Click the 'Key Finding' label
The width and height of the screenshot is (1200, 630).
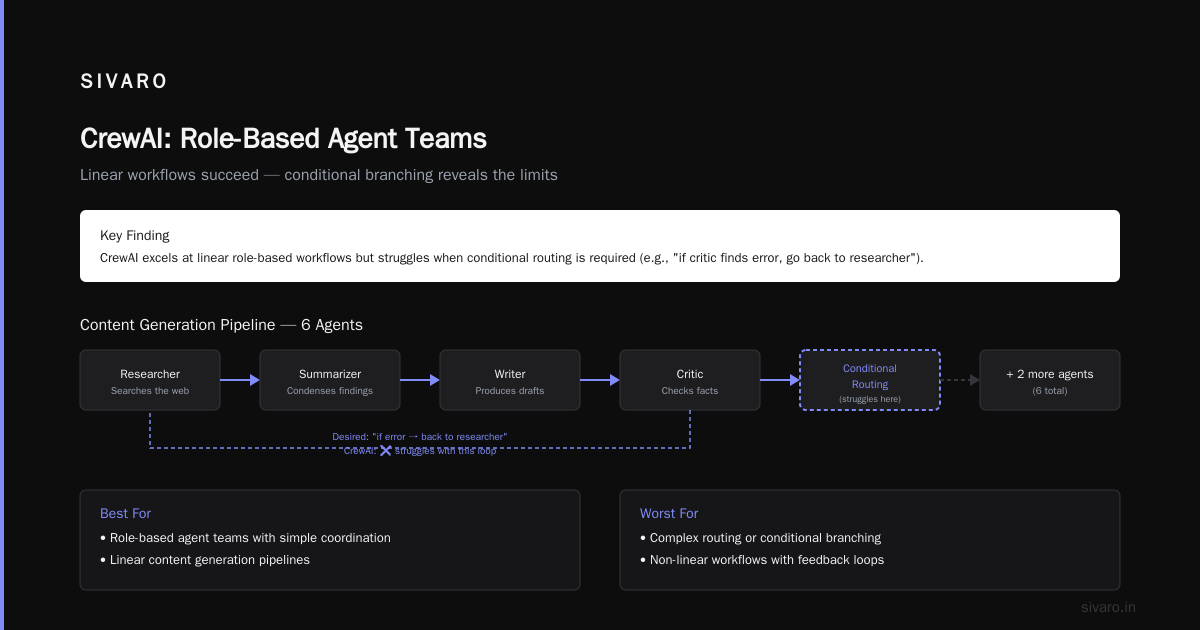tap(135, 236)
